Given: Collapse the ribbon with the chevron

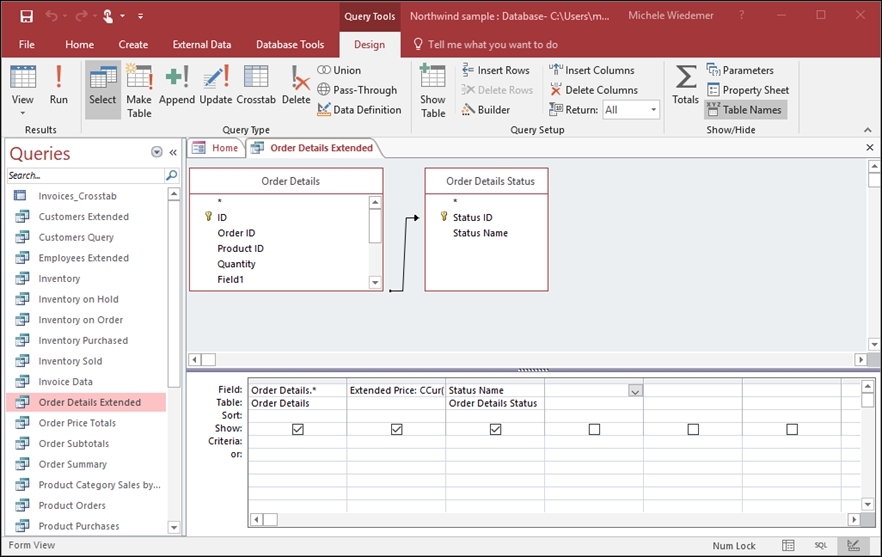Looking at the screenshot, I should (x=868, y=130).
